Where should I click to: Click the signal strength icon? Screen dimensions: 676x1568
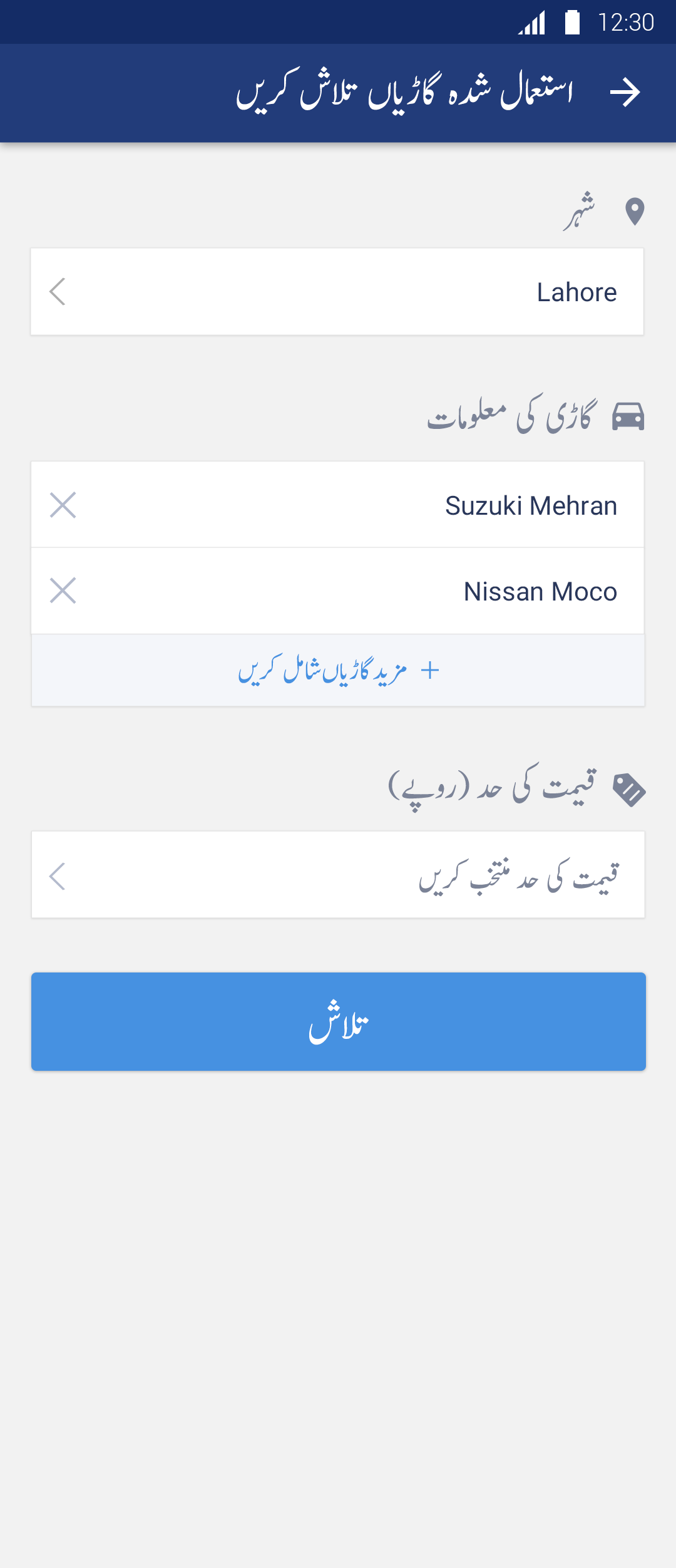(x=532, y=23)
